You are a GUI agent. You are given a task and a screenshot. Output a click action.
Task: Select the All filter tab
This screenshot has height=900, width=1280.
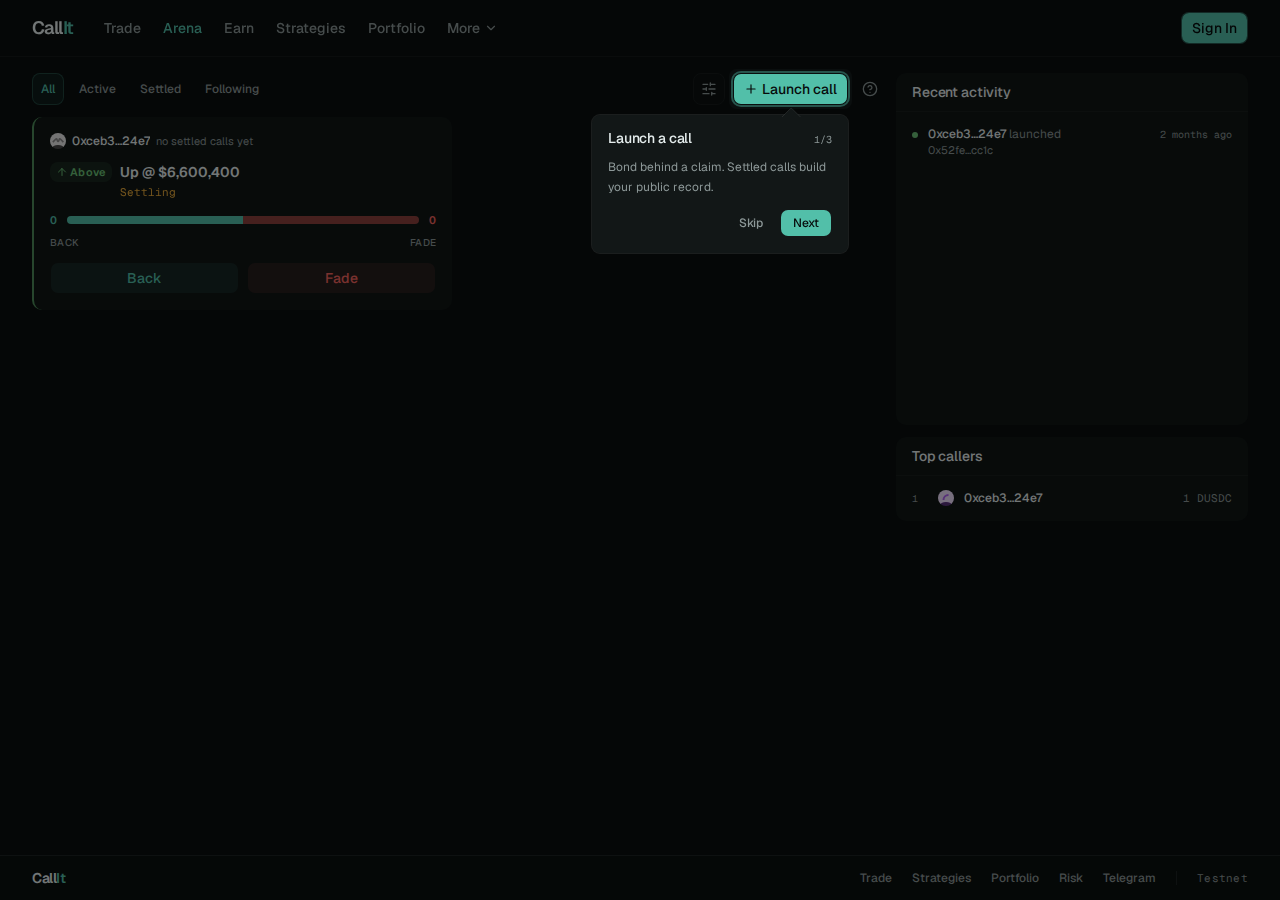[x=48, y=89]
